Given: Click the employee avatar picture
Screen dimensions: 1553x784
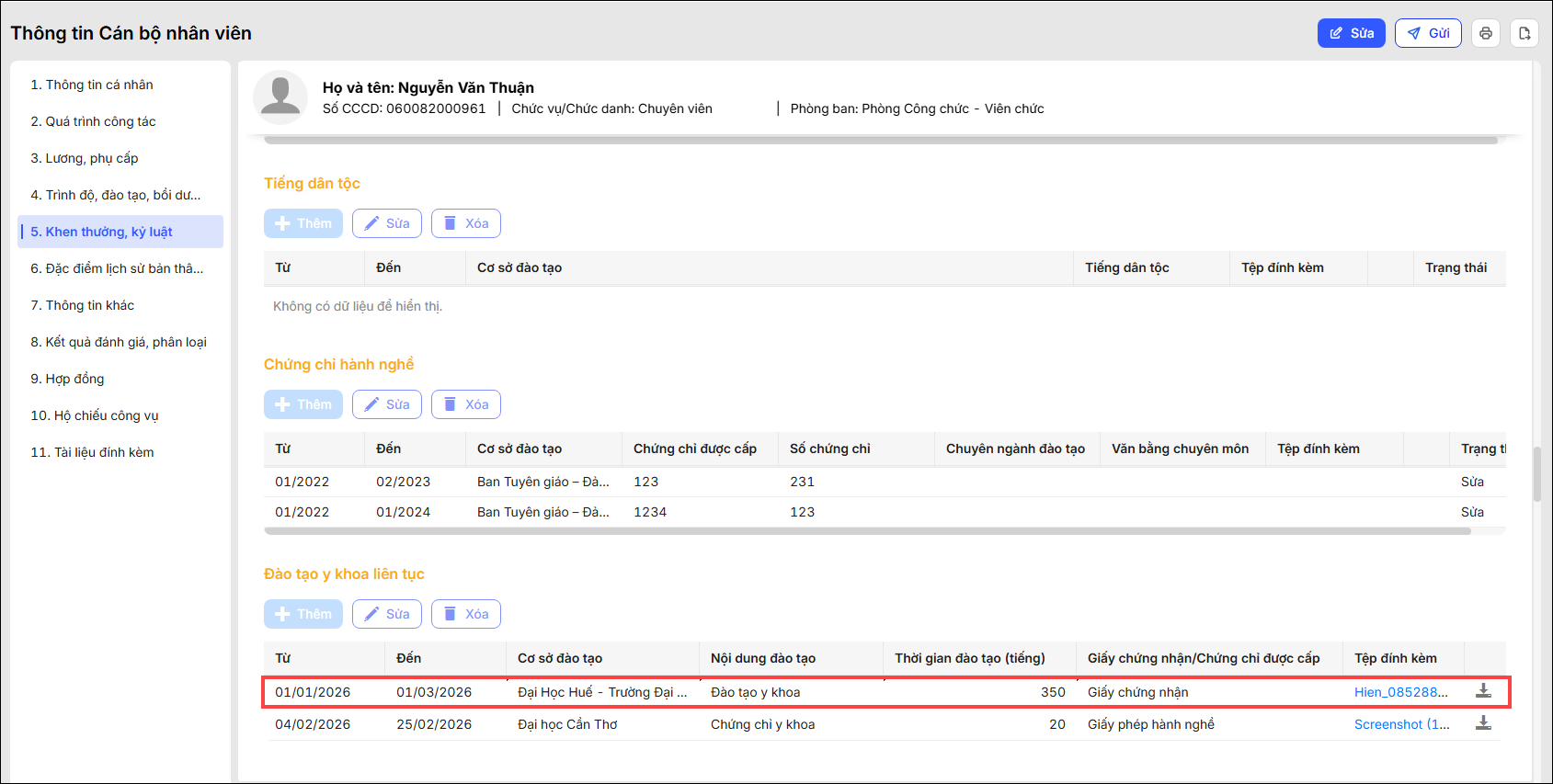Looking at the screenshot, I should [x=280, y=97].
